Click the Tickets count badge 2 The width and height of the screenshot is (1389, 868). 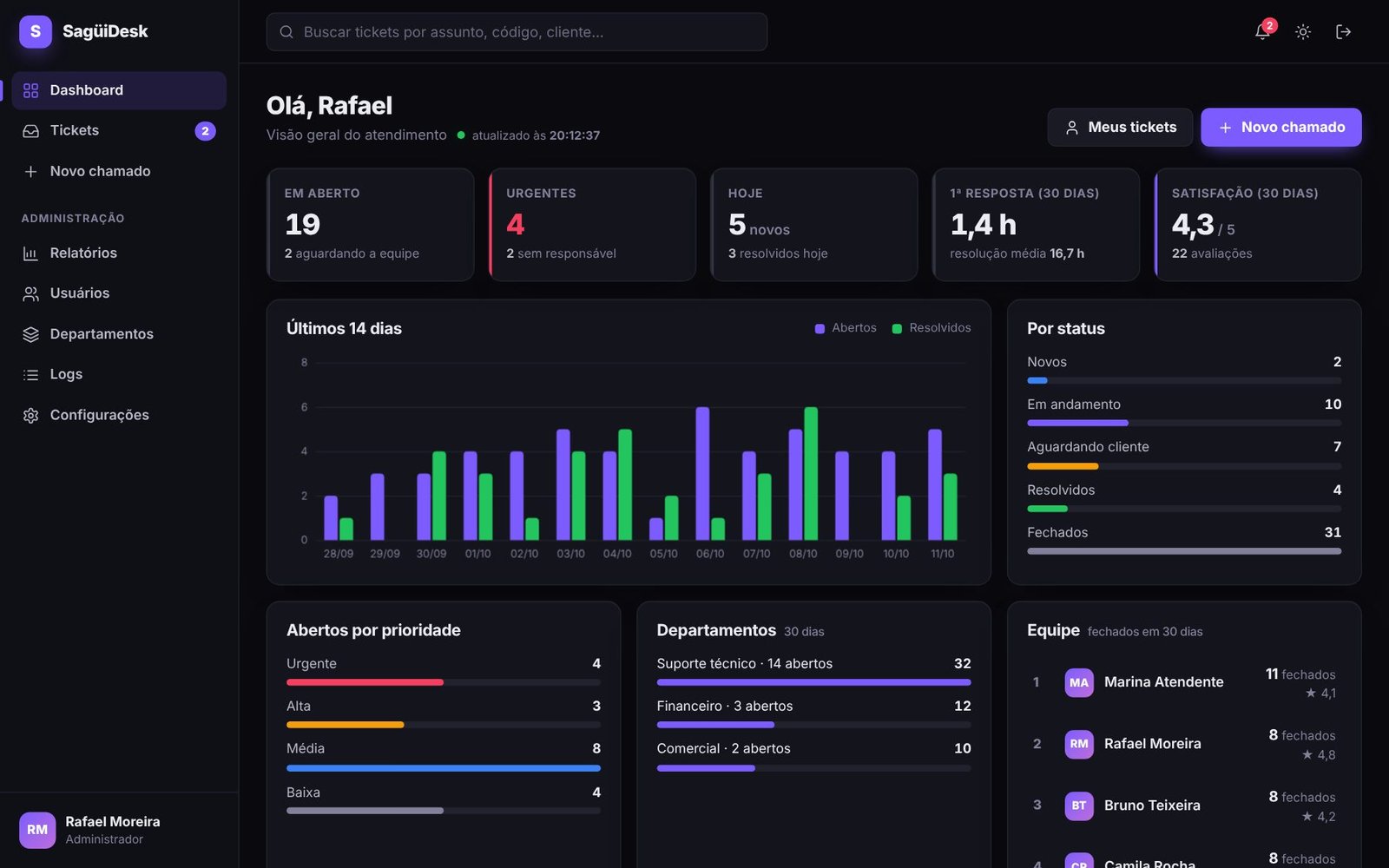tap(205, 131)
